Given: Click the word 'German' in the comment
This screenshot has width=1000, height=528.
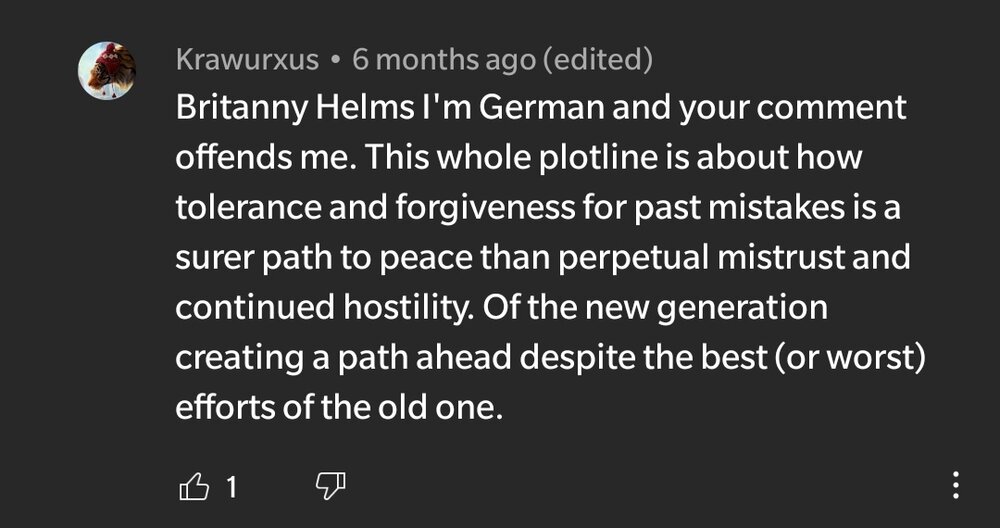Looking at the screenshot, I should (x=541, y=108).
